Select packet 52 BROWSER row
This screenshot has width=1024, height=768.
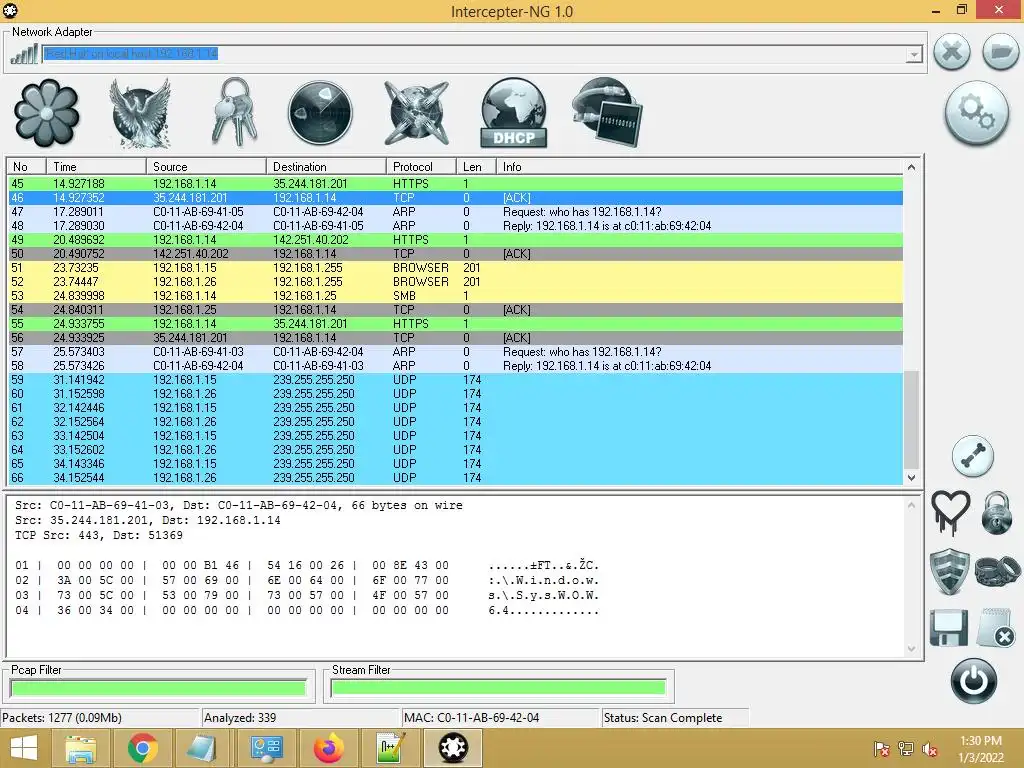pos(455,282)
